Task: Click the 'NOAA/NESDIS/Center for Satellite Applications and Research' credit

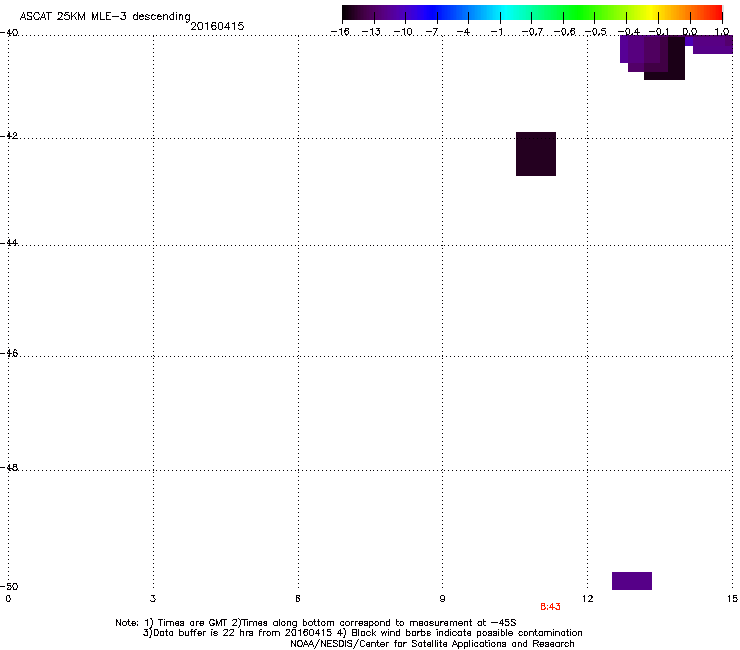Action: click(432, 644)
